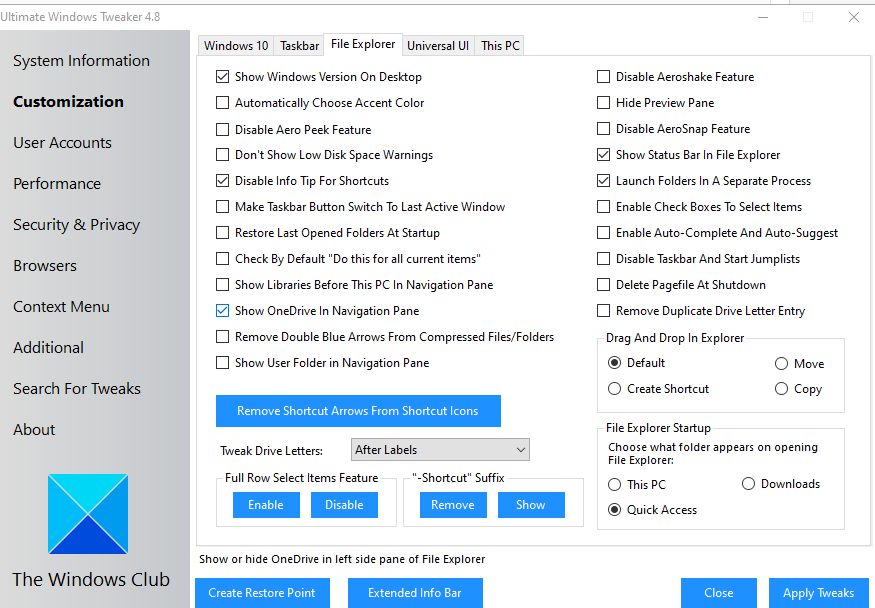Check Disable AeroSnap Feature
The image size is (875, 608).
(603, 129)
